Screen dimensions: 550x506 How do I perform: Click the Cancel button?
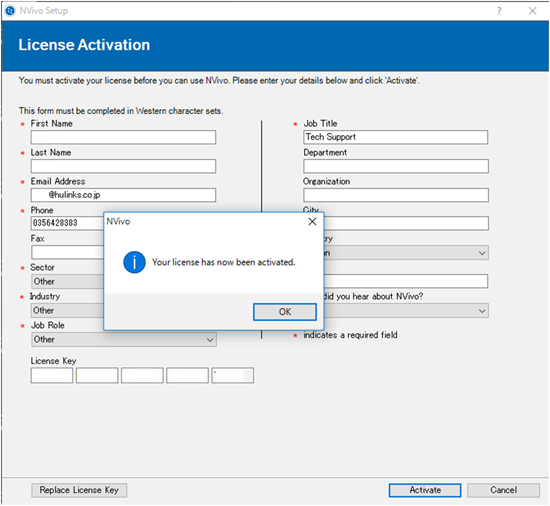point(503,490)
